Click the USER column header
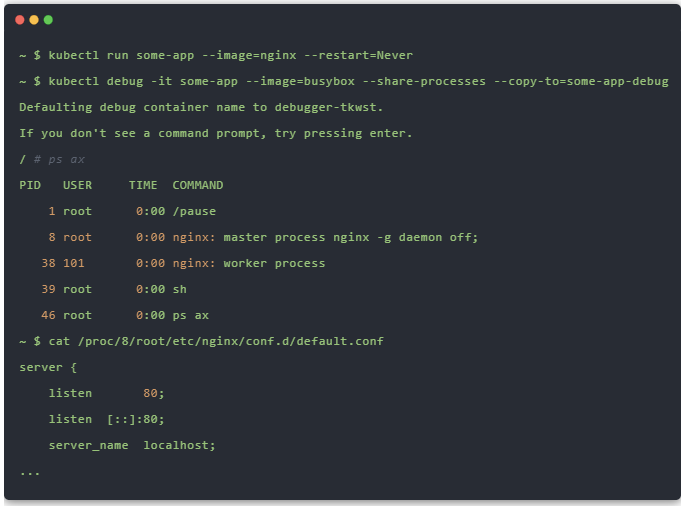Image resolution: width=684 pixels, height=506 pixels. point(77,185)
